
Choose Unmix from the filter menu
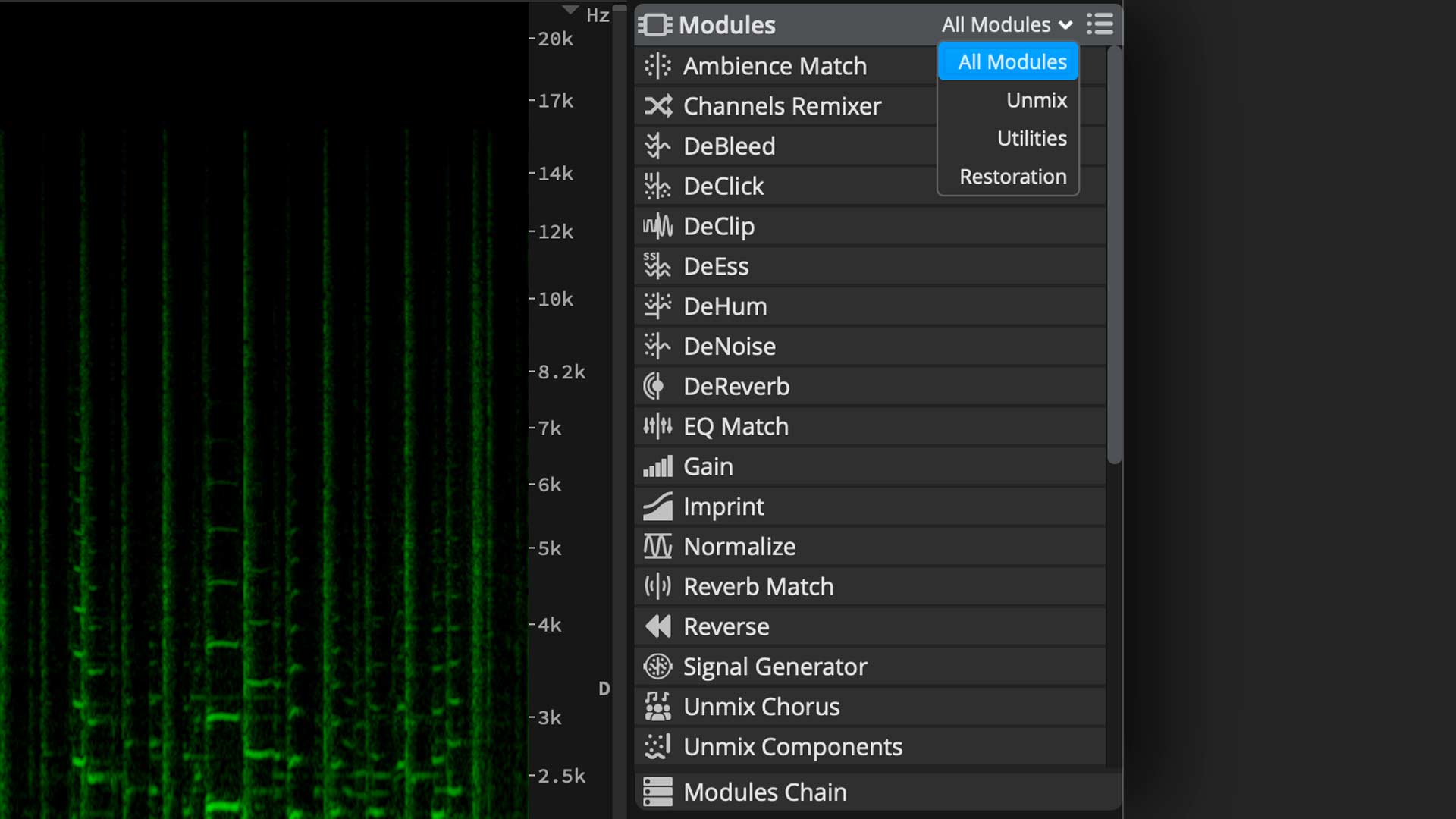click(1036, 100)
